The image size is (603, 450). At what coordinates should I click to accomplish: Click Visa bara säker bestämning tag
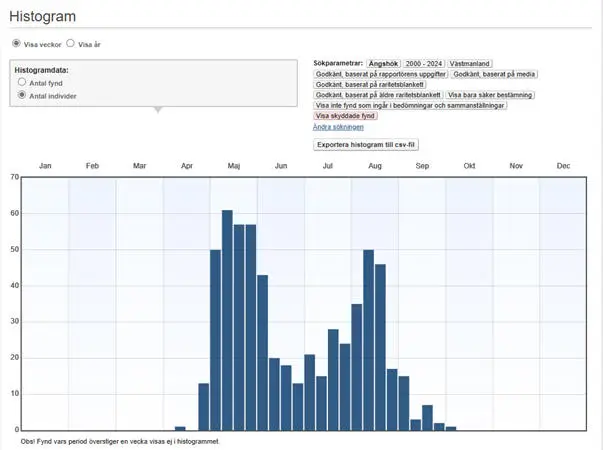point(490,95)
